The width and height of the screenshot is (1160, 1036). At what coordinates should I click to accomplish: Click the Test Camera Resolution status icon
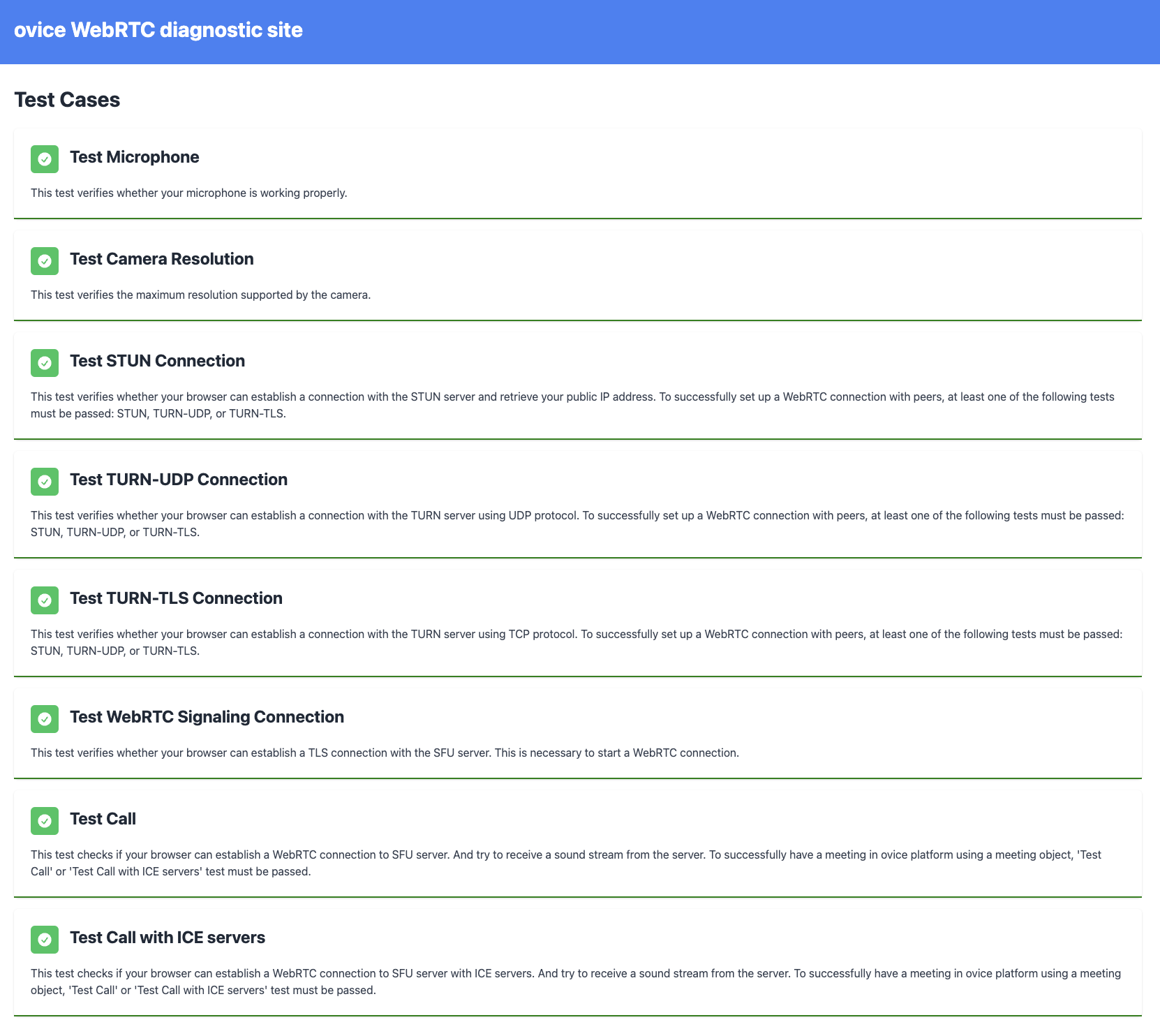(45, 261)
